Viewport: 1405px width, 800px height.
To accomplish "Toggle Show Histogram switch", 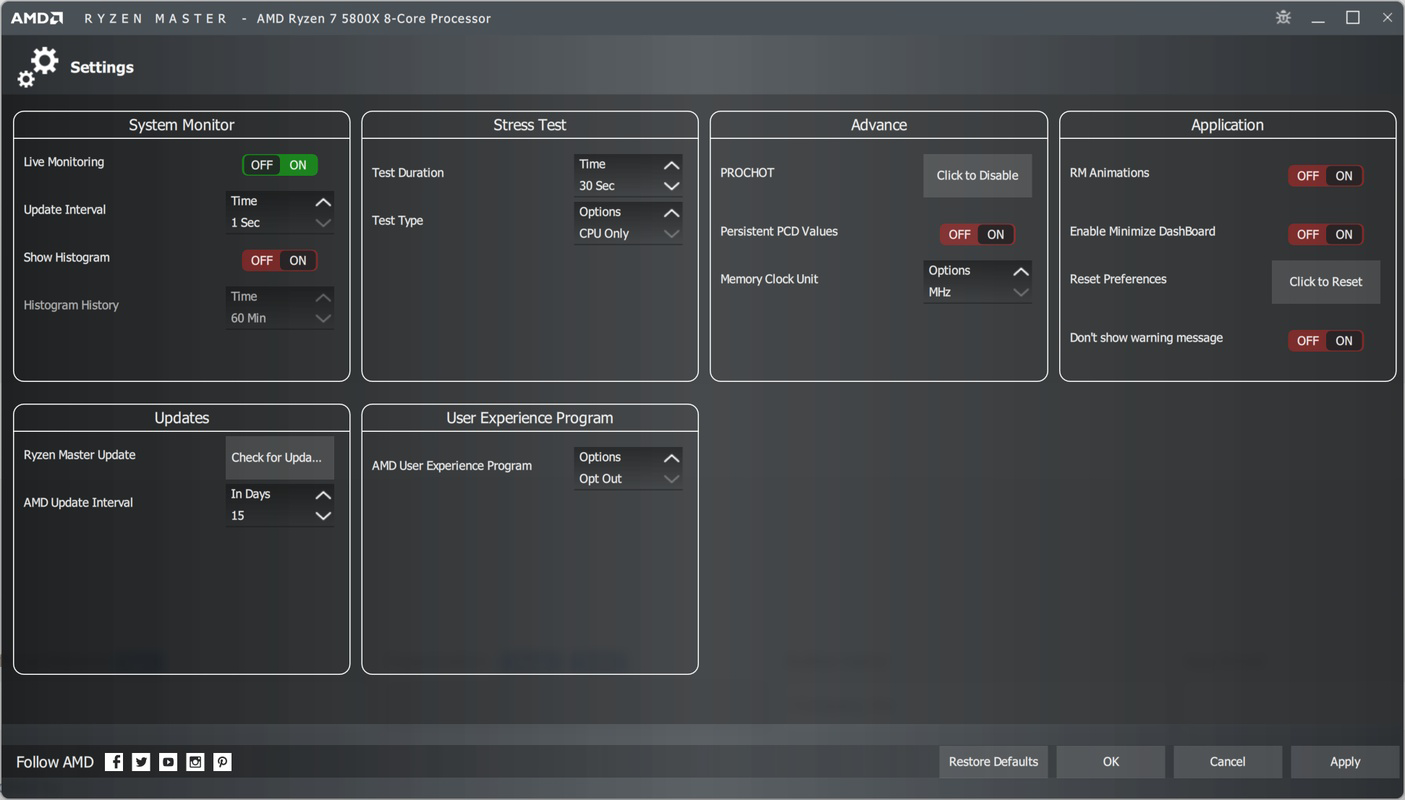I will [280, 260].
